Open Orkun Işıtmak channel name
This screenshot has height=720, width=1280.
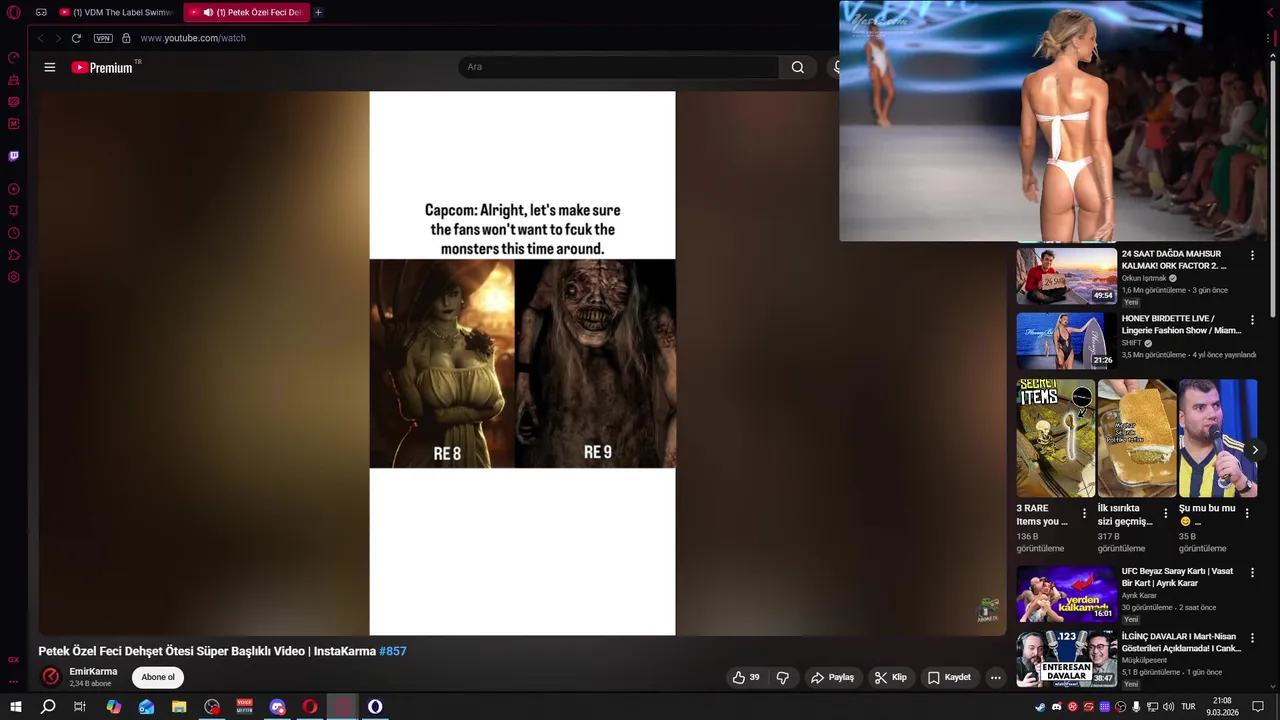(x=1144, y=278)
